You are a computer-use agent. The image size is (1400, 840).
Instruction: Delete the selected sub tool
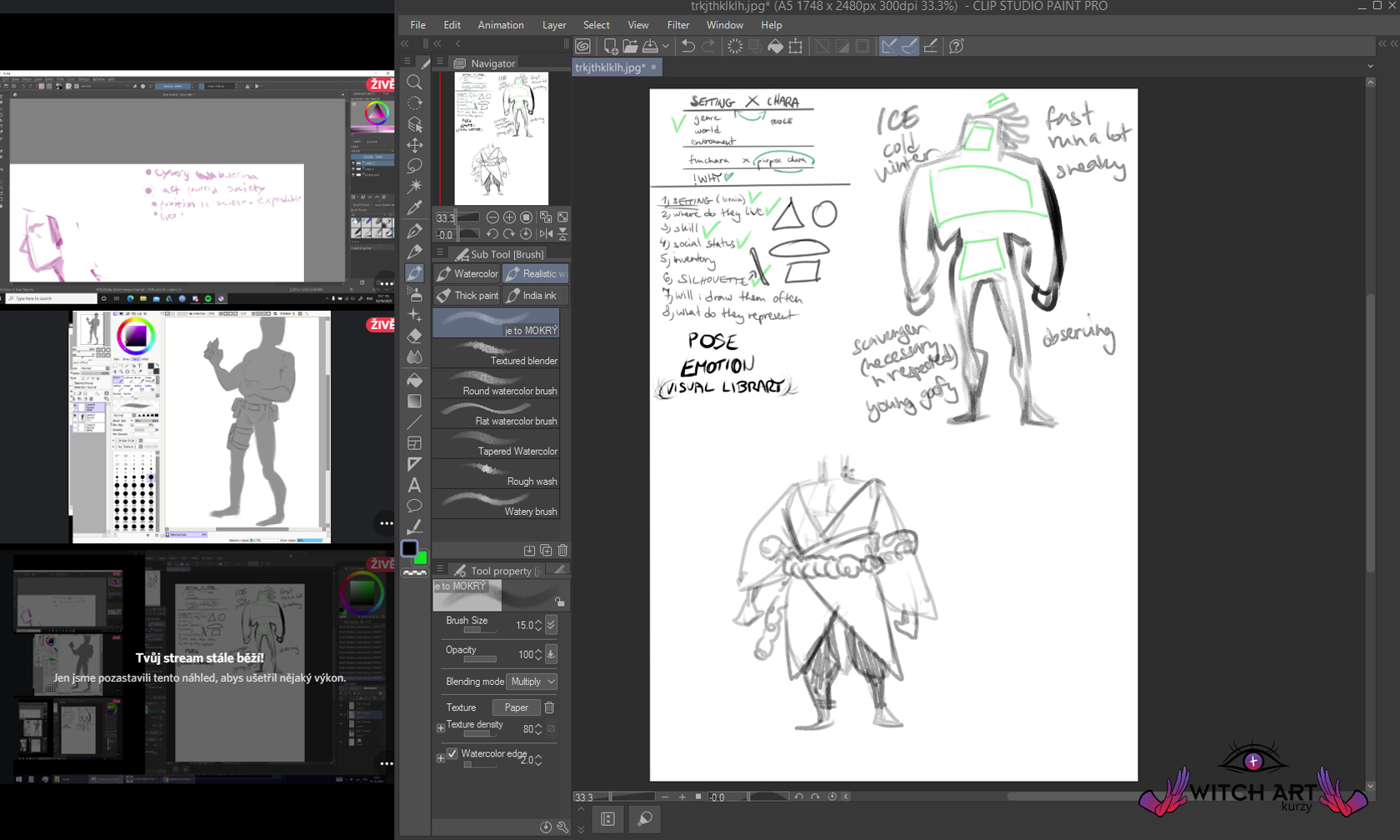click(x=562, y=550)
